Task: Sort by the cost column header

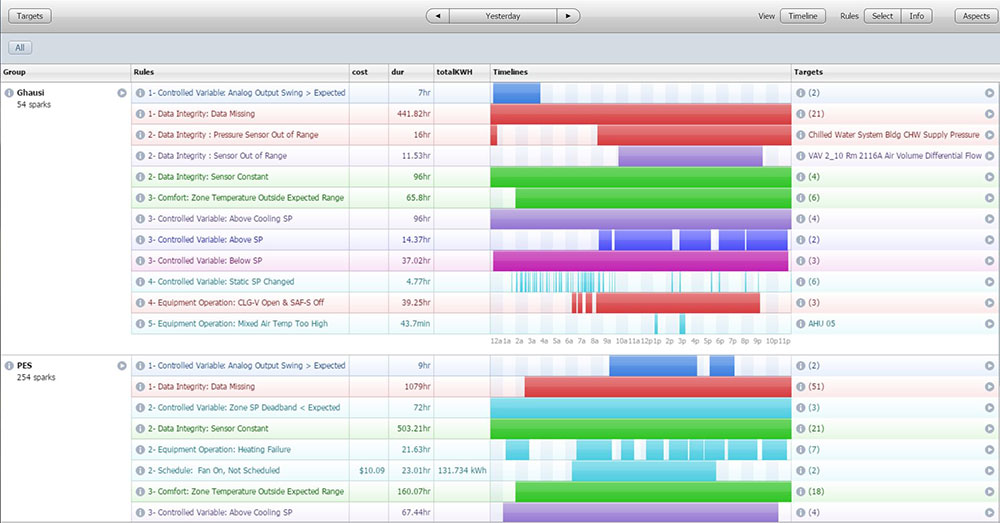Action: coord(369,72)
